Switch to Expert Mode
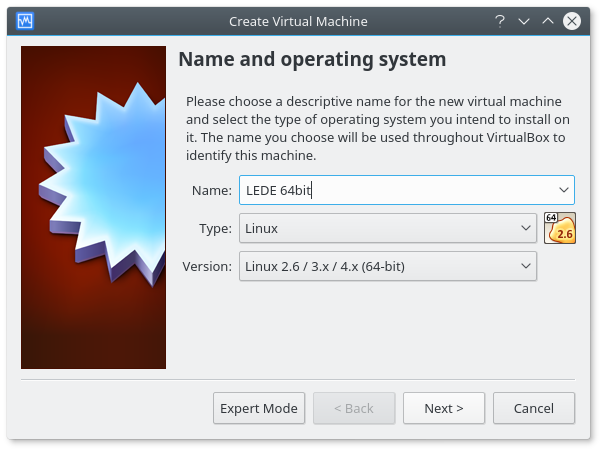 (x=259, y=408)
